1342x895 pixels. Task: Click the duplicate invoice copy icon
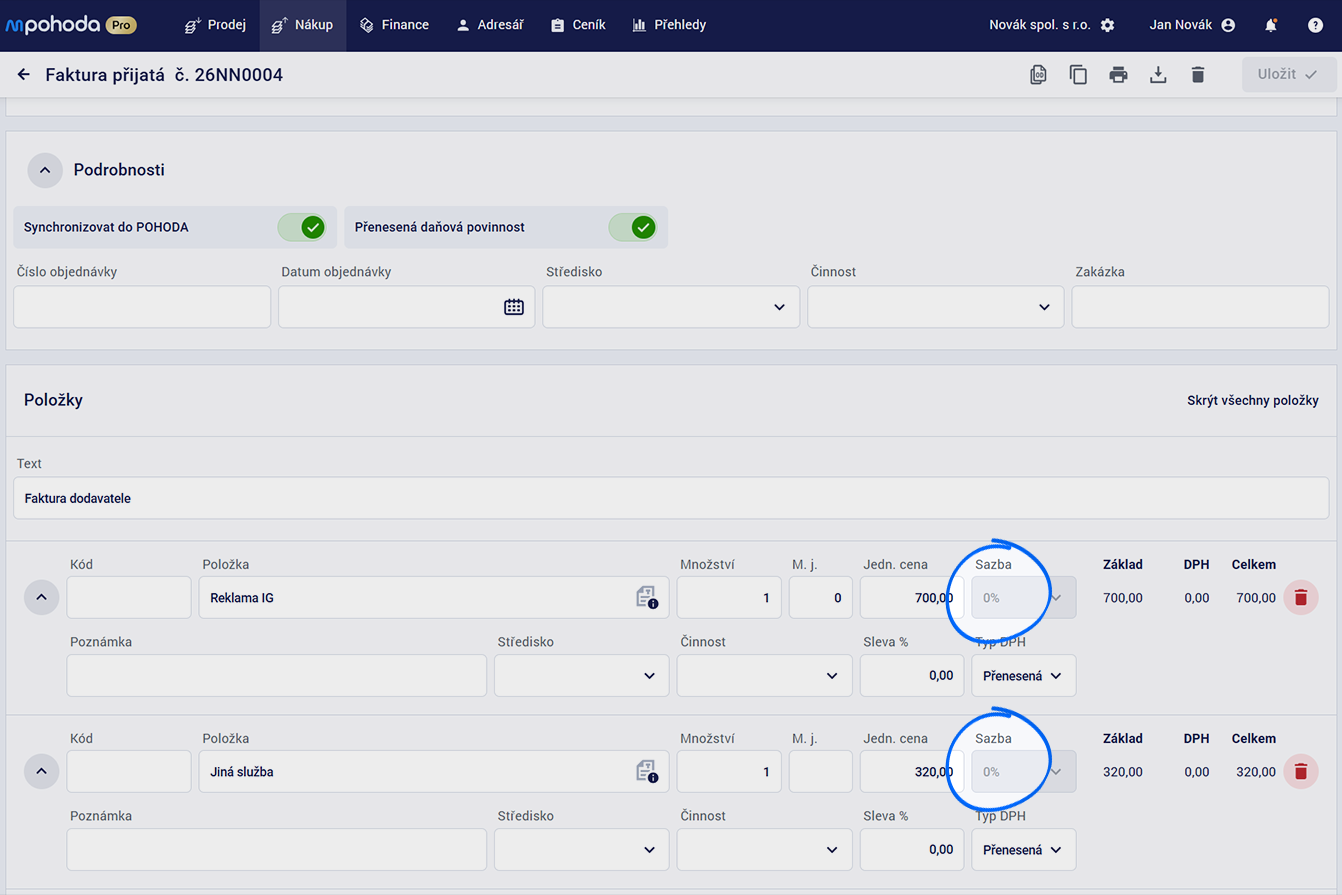[1078, 75]
